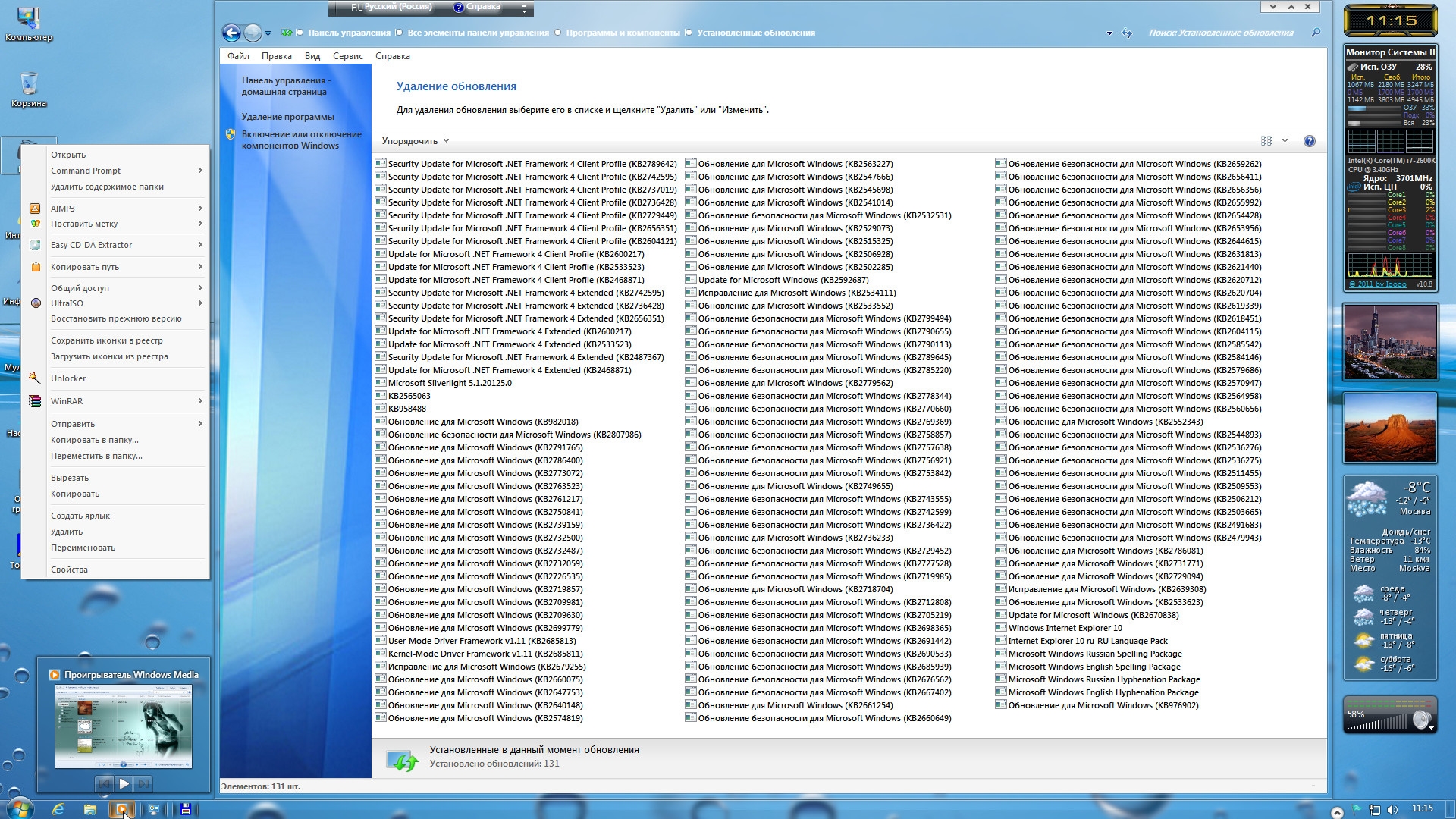The image size is (1456, 819).
Task: Click Программы и компоненты breadcrumb link
Action: click(x=621, y=32)
